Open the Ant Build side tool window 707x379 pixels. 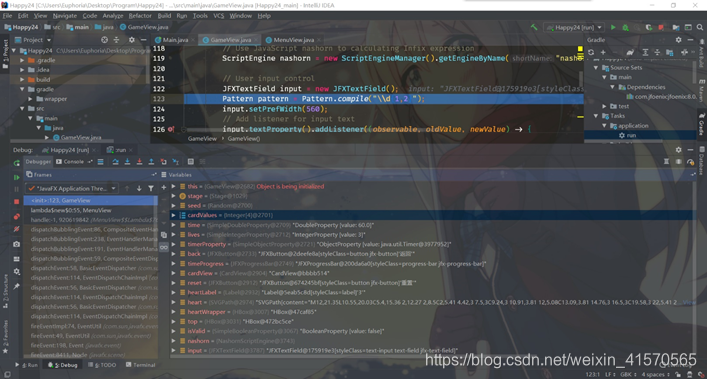702,54
